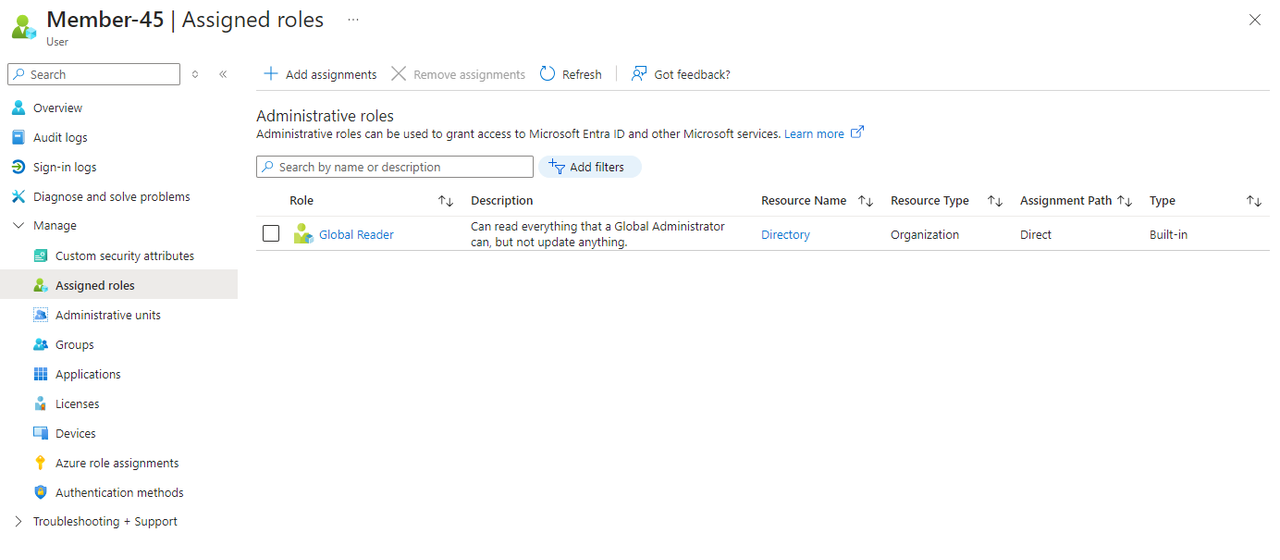The image size is (1280, 560).
Task: Check the Global Reader row checkbox
Action: pos(271,234)
